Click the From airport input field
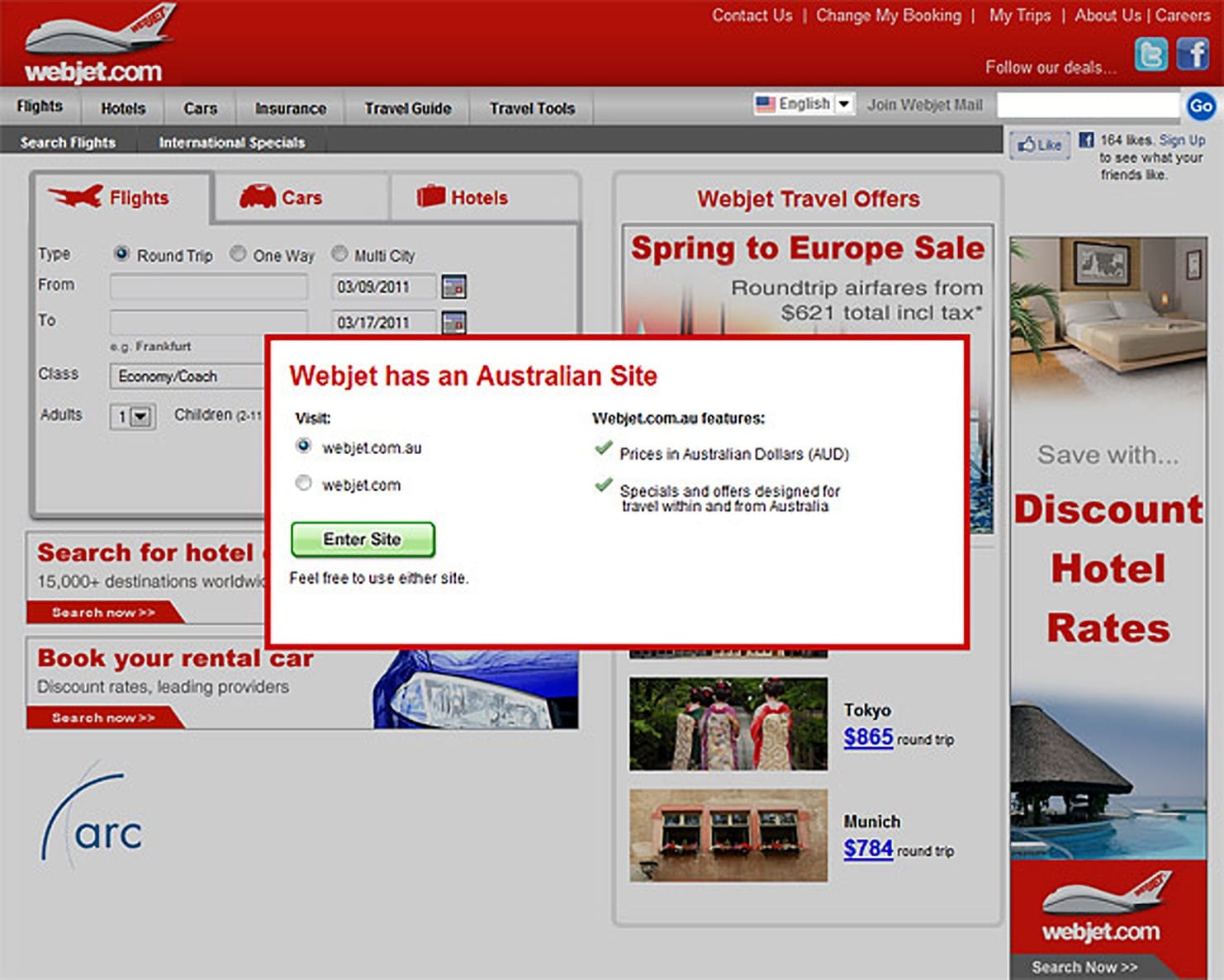 pyautogui.click(x=209, y=287)
